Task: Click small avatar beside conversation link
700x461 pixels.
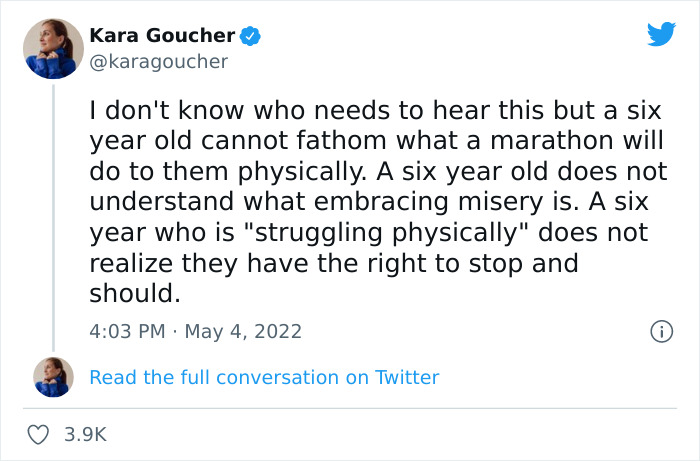Action: point(53,377)
